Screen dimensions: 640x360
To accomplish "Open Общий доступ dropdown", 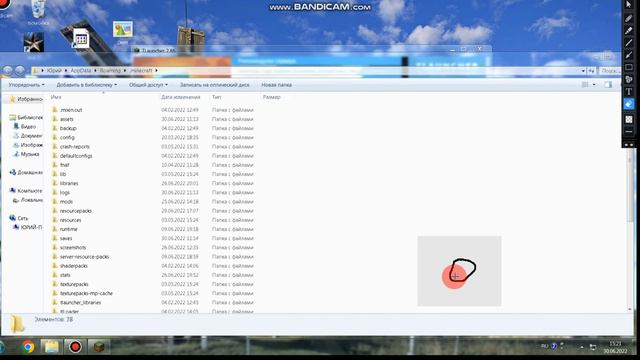I will (148, 85).
